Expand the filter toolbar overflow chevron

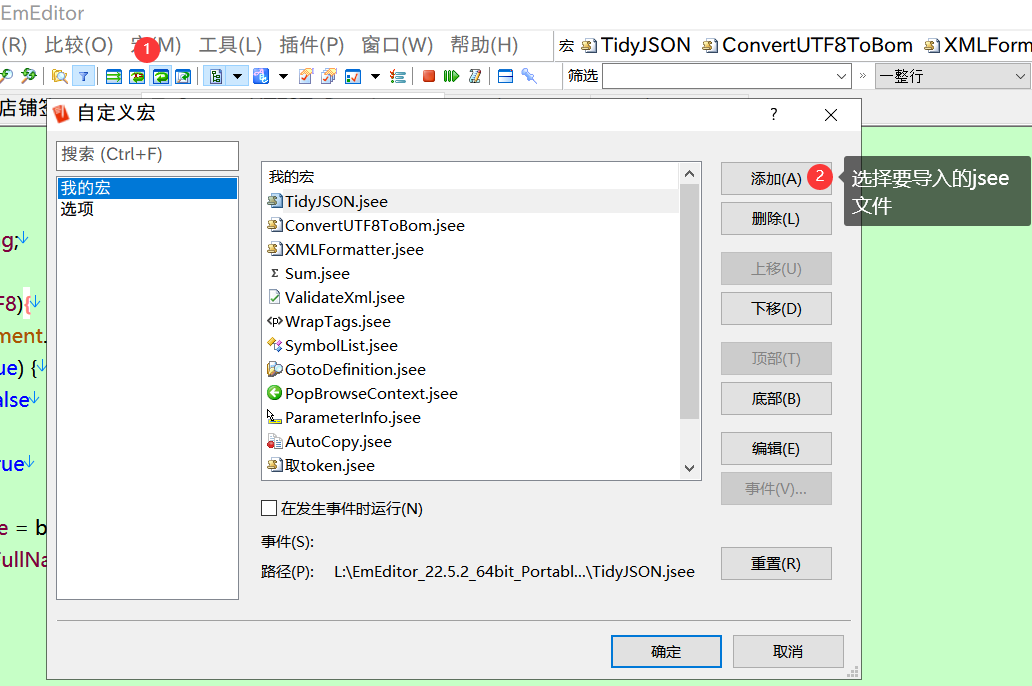tap(862, 76)
